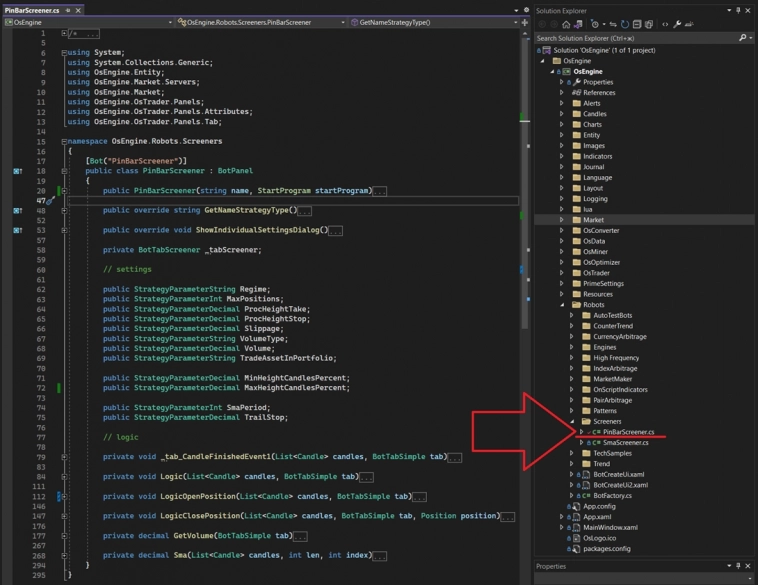Collapse the PinBarScreener class outlining box

pos(65,171)
